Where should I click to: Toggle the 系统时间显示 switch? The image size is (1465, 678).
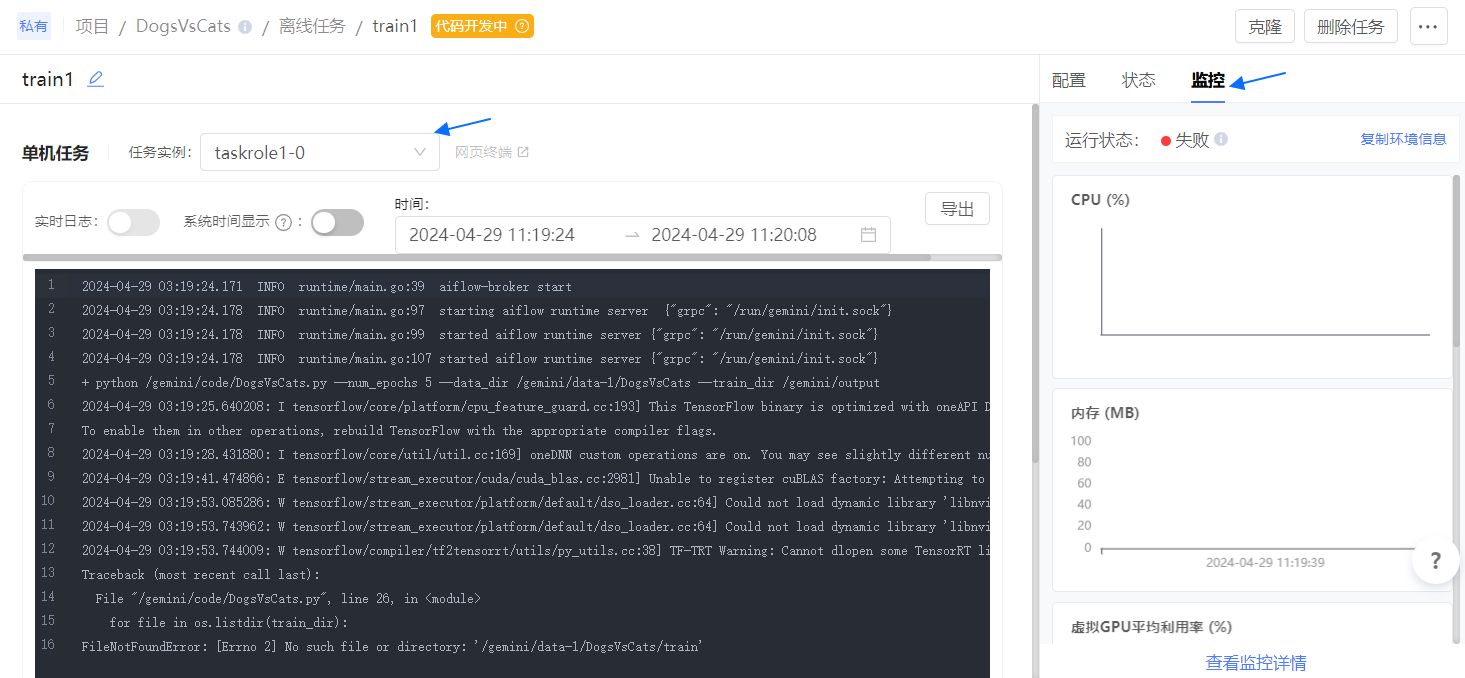(337, 222)
